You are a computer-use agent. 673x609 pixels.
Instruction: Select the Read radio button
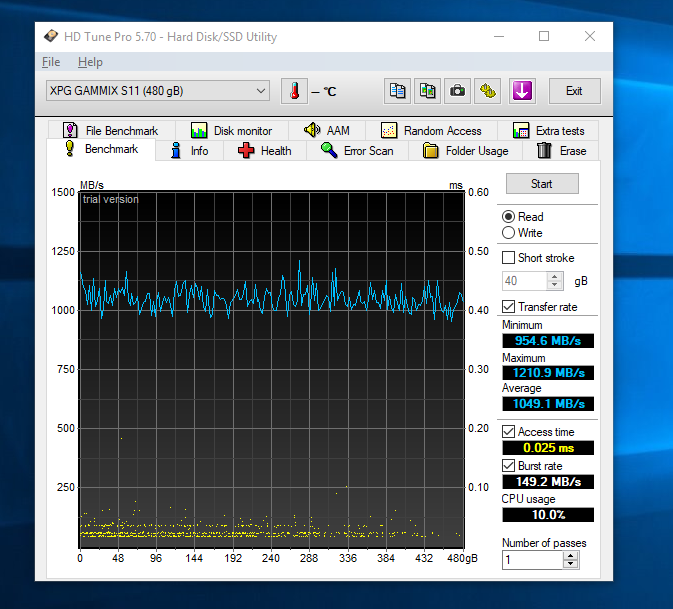click(508, 217)
